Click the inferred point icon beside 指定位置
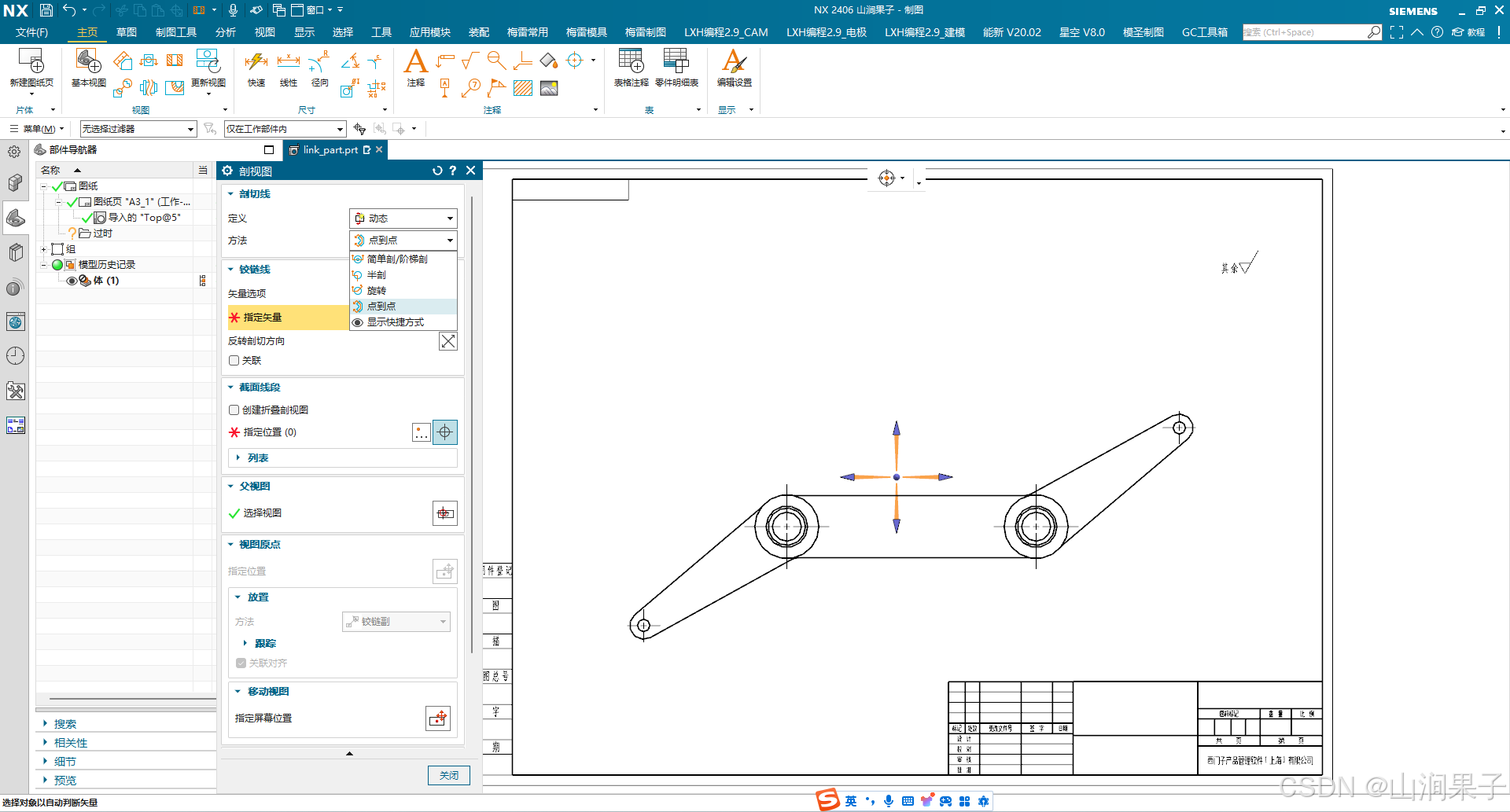Screen dimensions: 1510x812 tap(444, 432)
